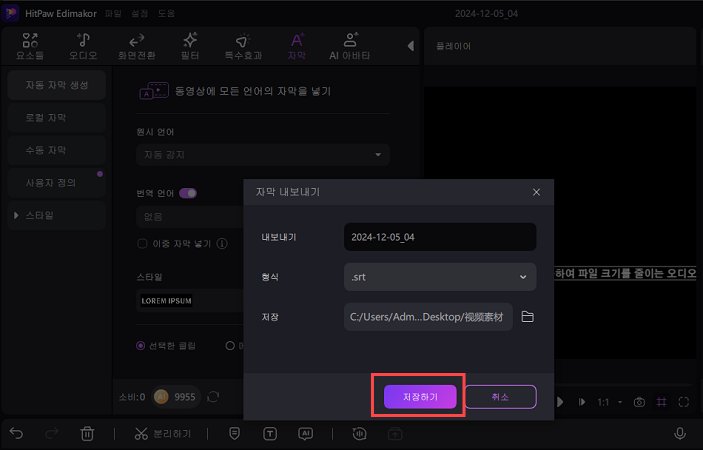Click the AI credits coin icon
Viewport: 703px width, 450px height.
coord(161,397)
